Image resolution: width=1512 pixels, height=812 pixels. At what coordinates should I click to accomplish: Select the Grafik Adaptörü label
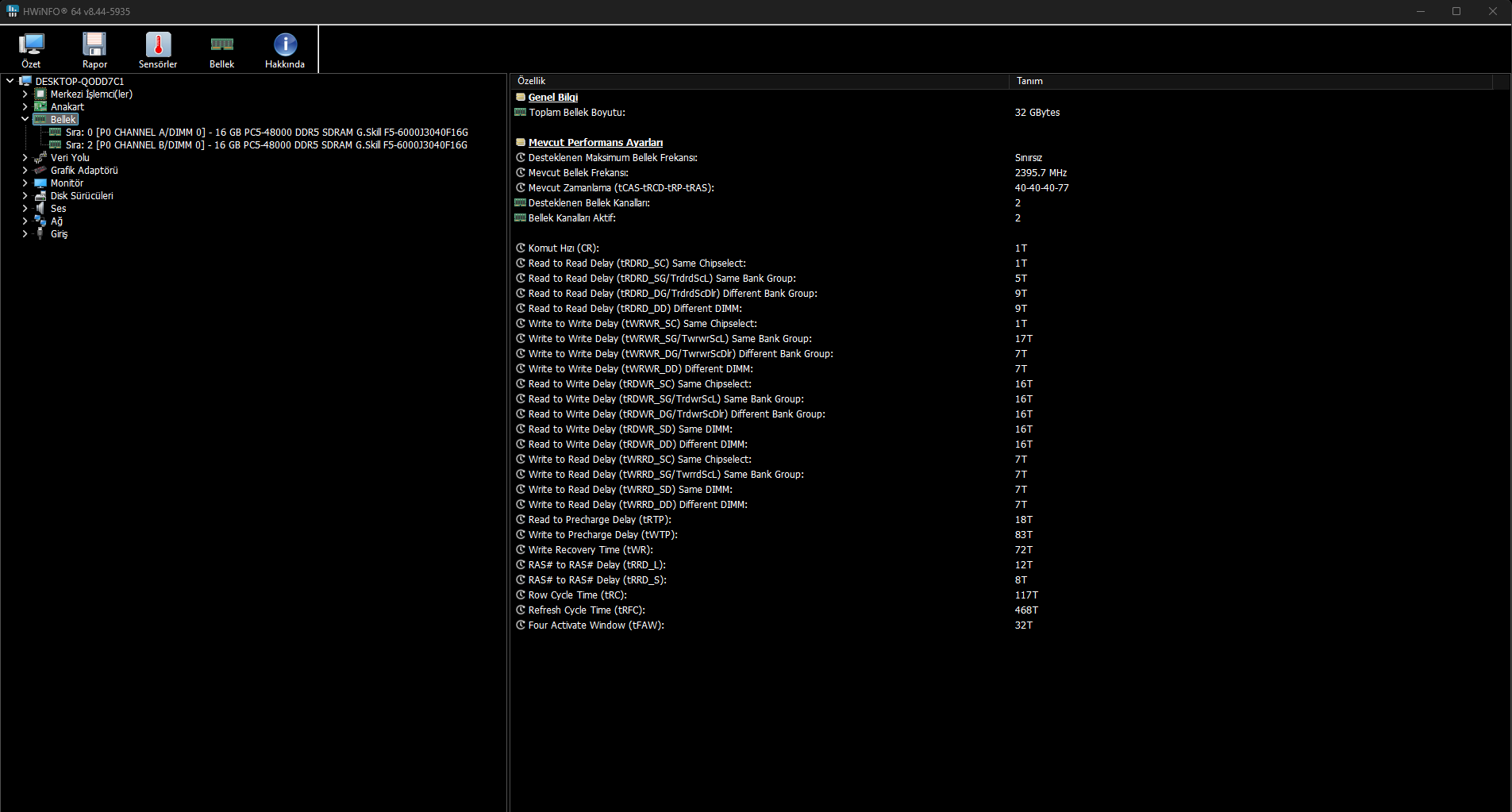tap(84, 170)
